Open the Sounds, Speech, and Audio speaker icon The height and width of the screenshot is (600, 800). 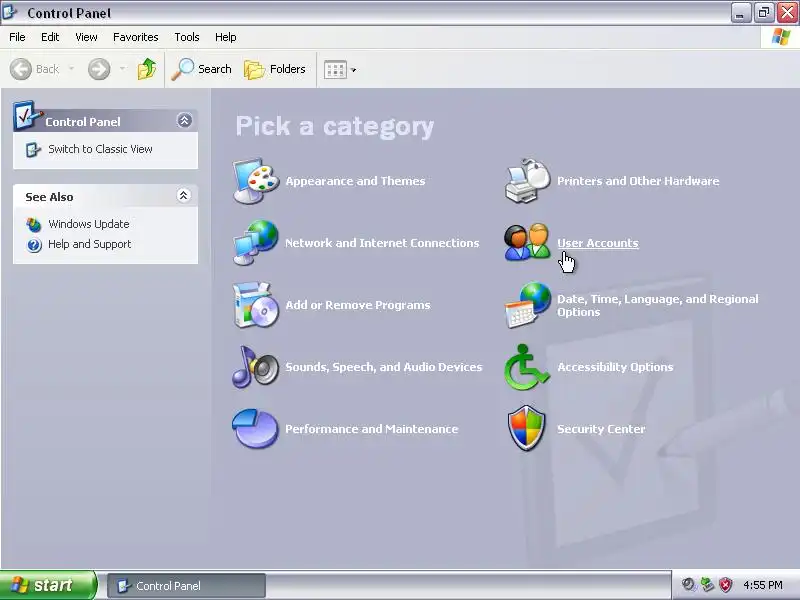click(x=256, y=367)
